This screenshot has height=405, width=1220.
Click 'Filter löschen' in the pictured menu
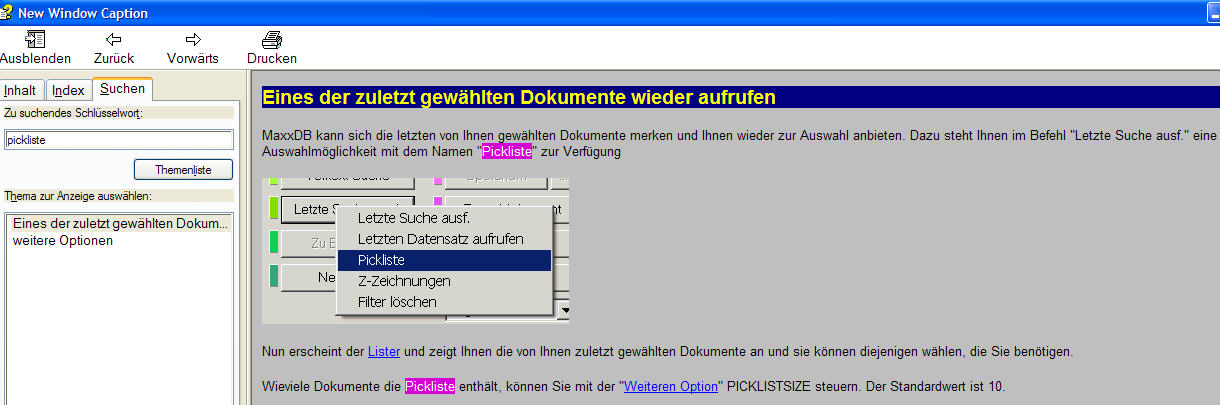pos(397,301)
